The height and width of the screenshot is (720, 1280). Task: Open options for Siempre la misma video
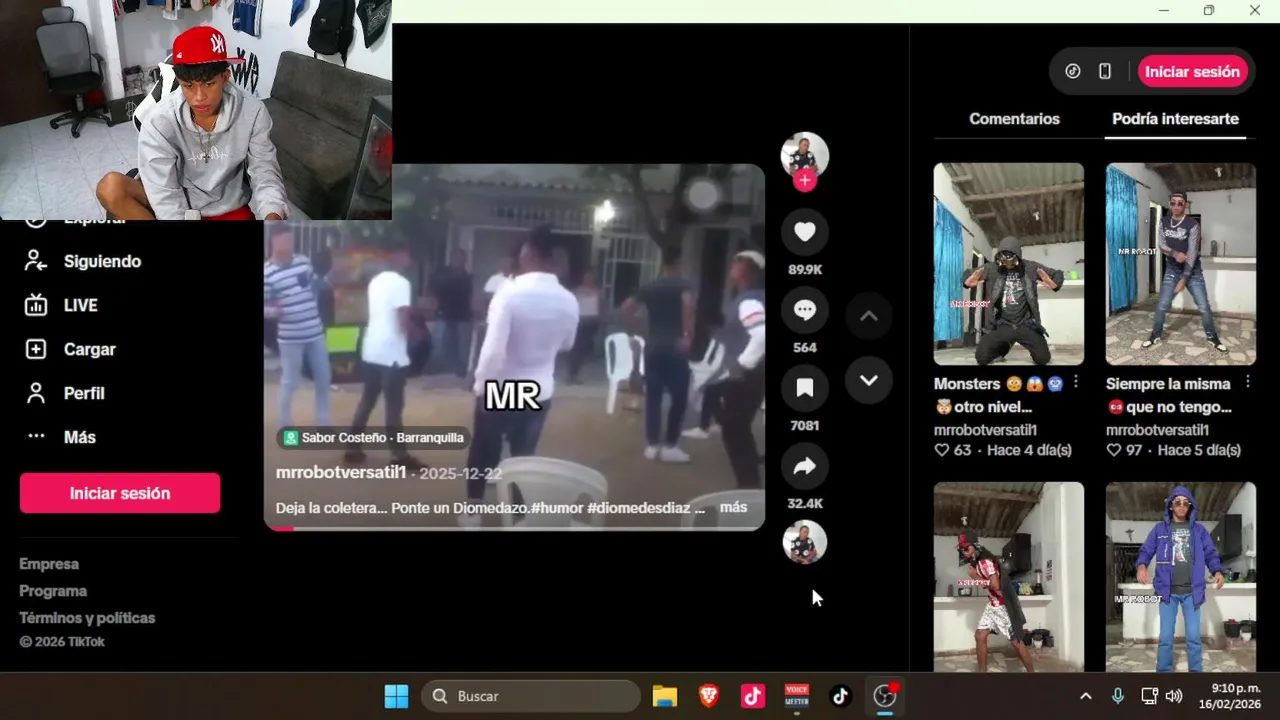1248,382
